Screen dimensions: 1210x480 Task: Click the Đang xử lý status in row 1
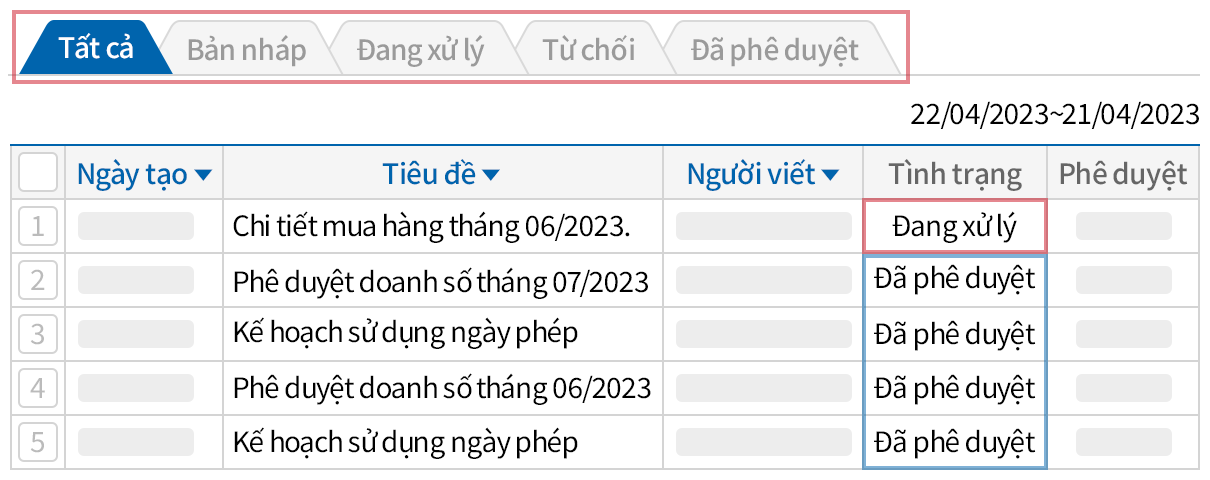954,227
